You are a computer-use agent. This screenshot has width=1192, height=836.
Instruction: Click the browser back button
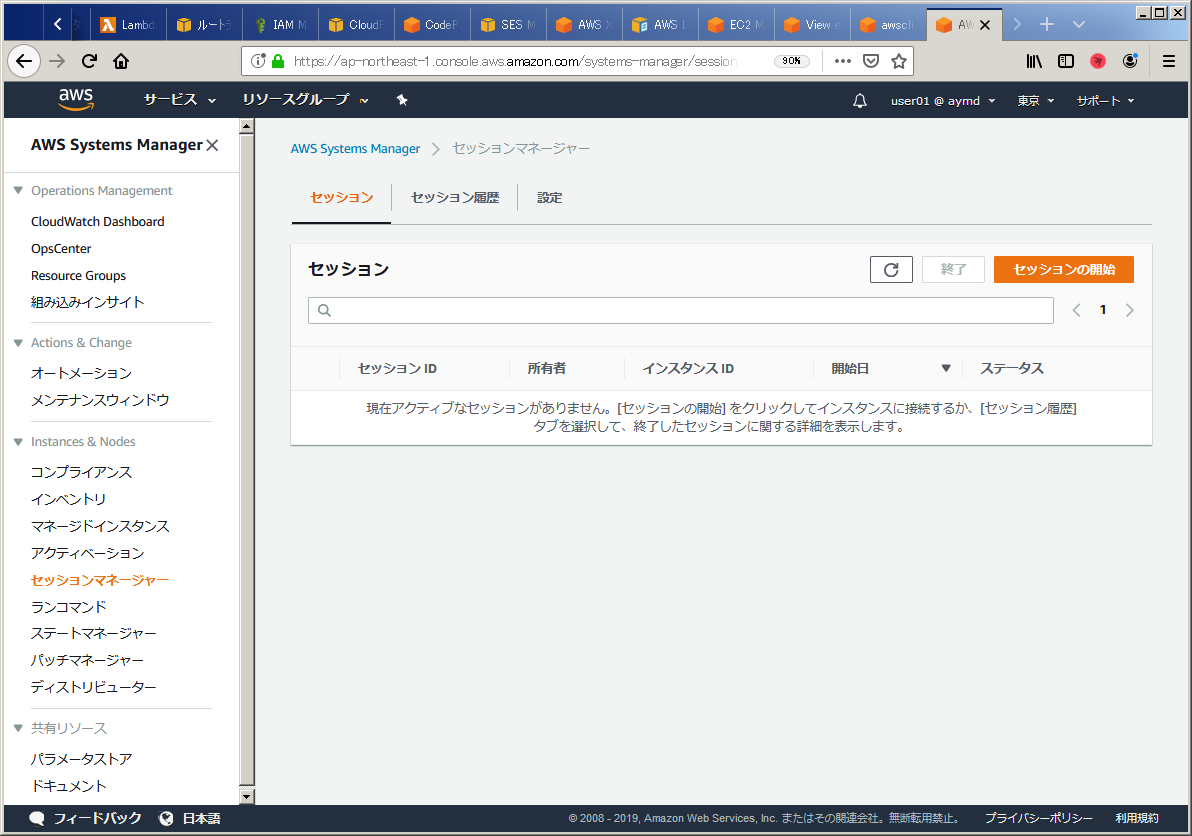click(x=24, y=62)
